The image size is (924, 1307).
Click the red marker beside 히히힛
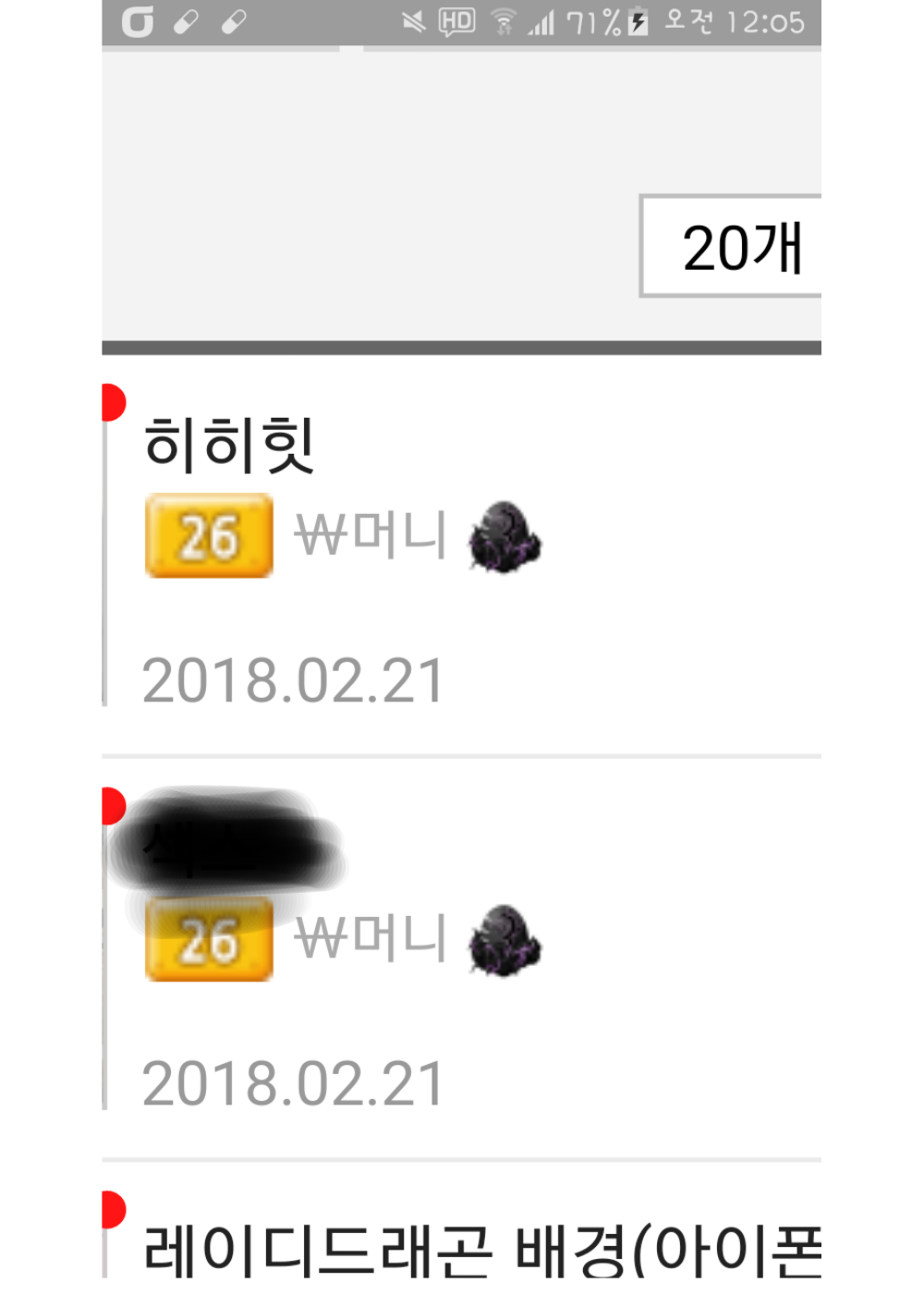pyautogui.click(x=113, y=403)
